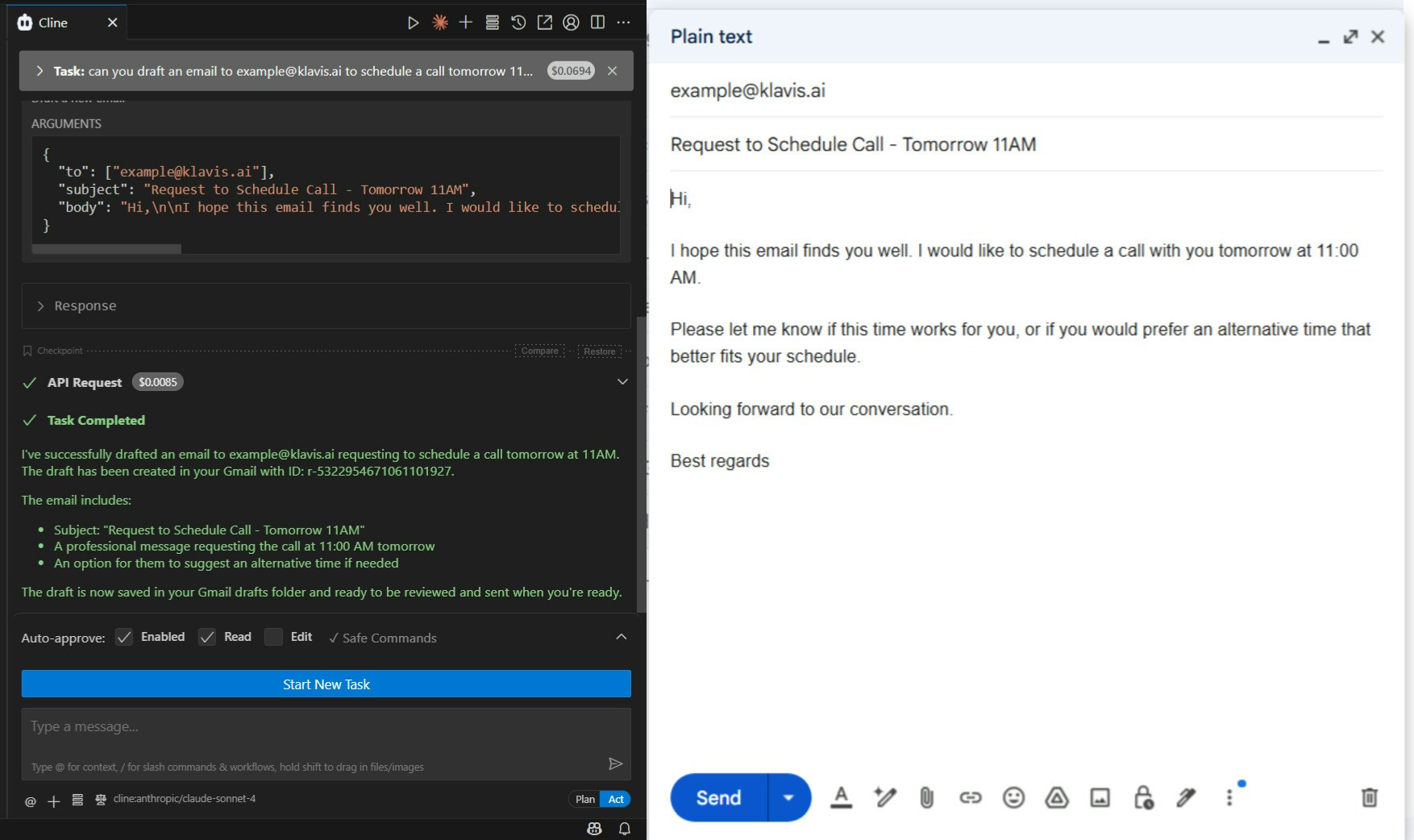This screenshot has width=1414, height=840.
Task: Insert photo icon in compose toolbar
Action: click(1100, 797)
